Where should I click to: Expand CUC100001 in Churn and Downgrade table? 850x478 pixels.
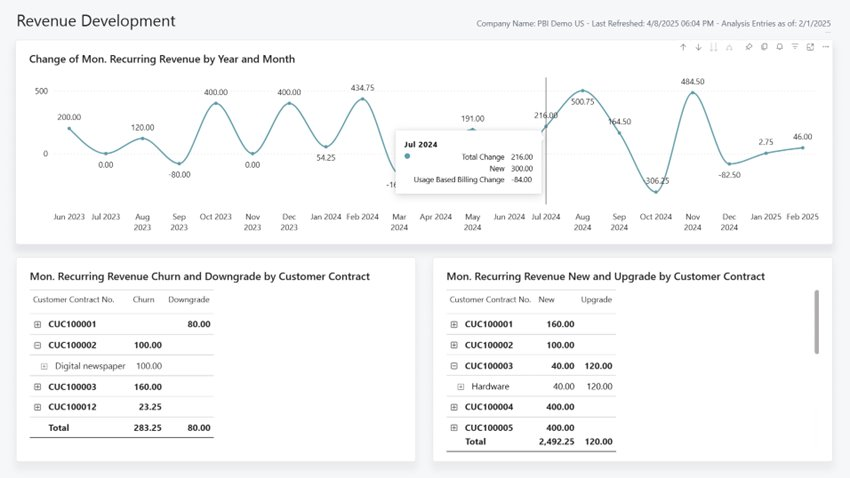coord(37,324)
